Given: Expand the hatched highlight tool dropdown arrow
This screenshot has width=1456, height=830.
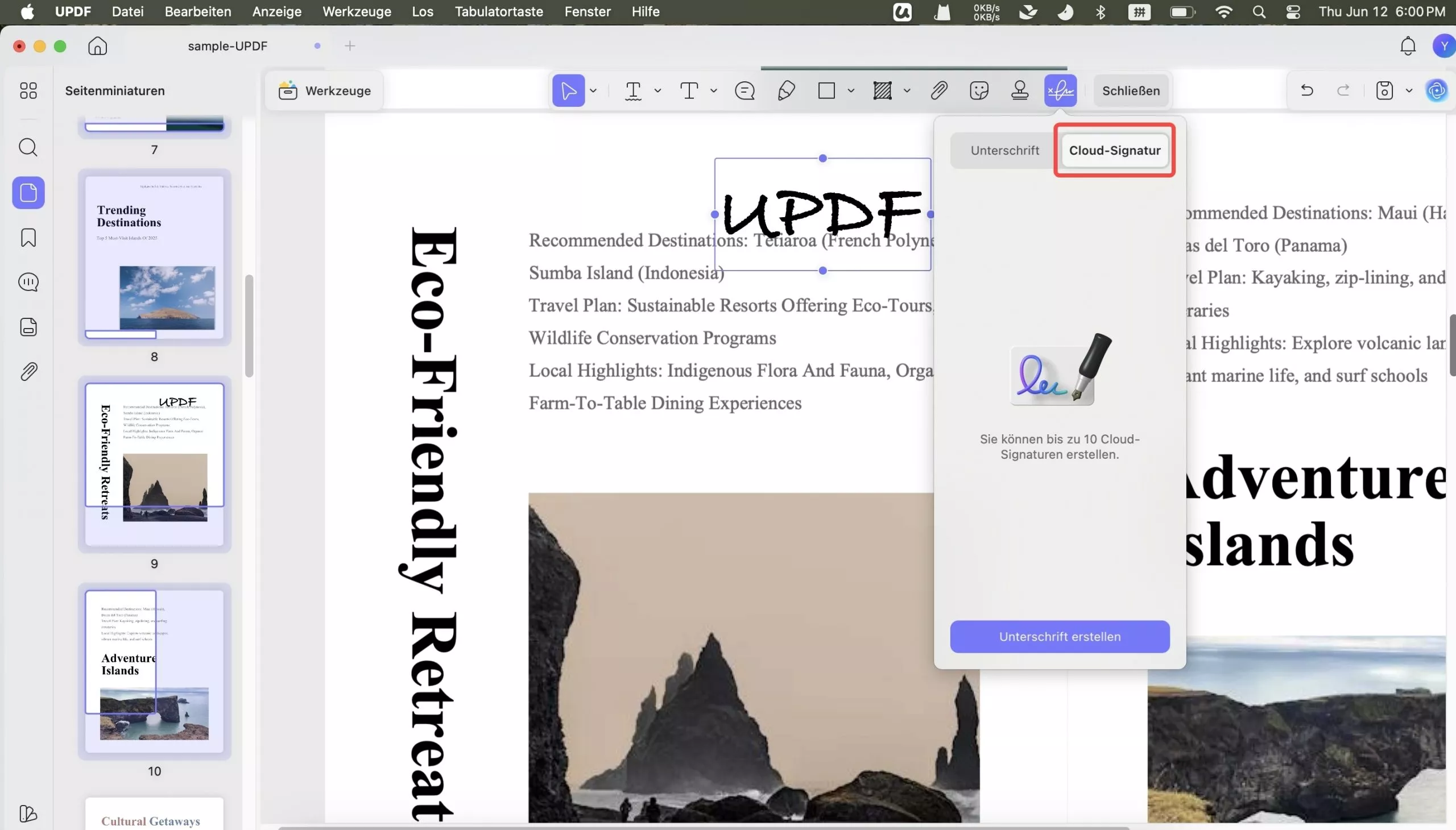Looking at the screenshot, I should coord(907,90).
